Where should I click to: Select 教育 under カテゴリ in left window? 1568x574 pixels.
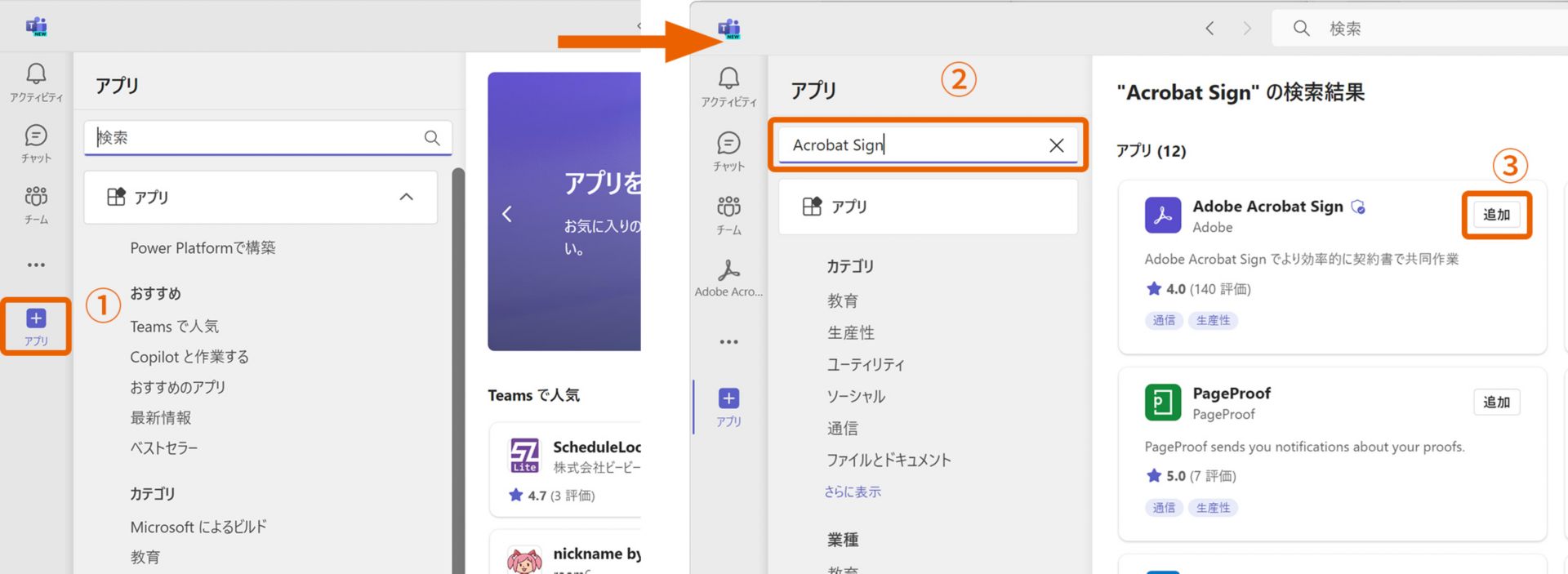[145, 558]
